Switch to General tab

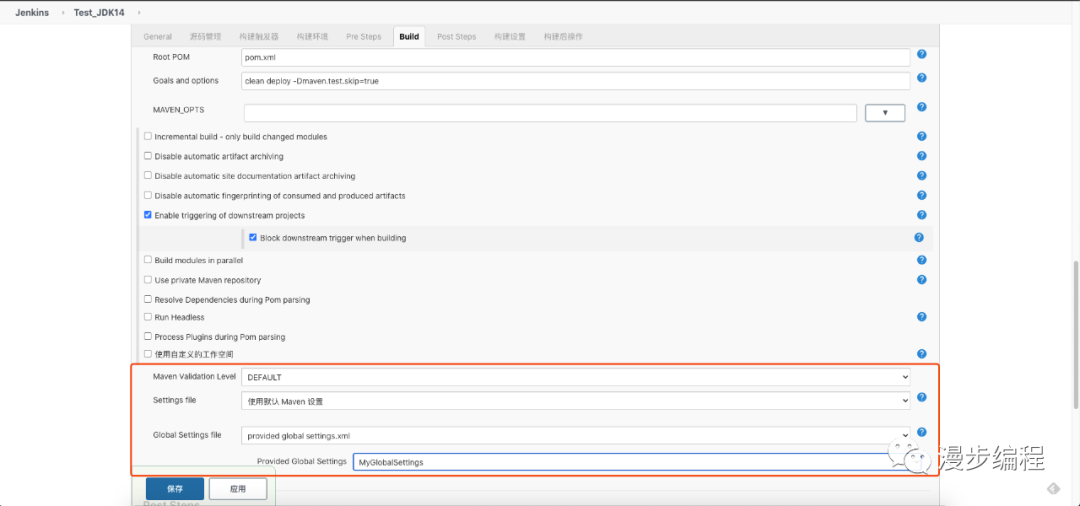click(158, 36)
